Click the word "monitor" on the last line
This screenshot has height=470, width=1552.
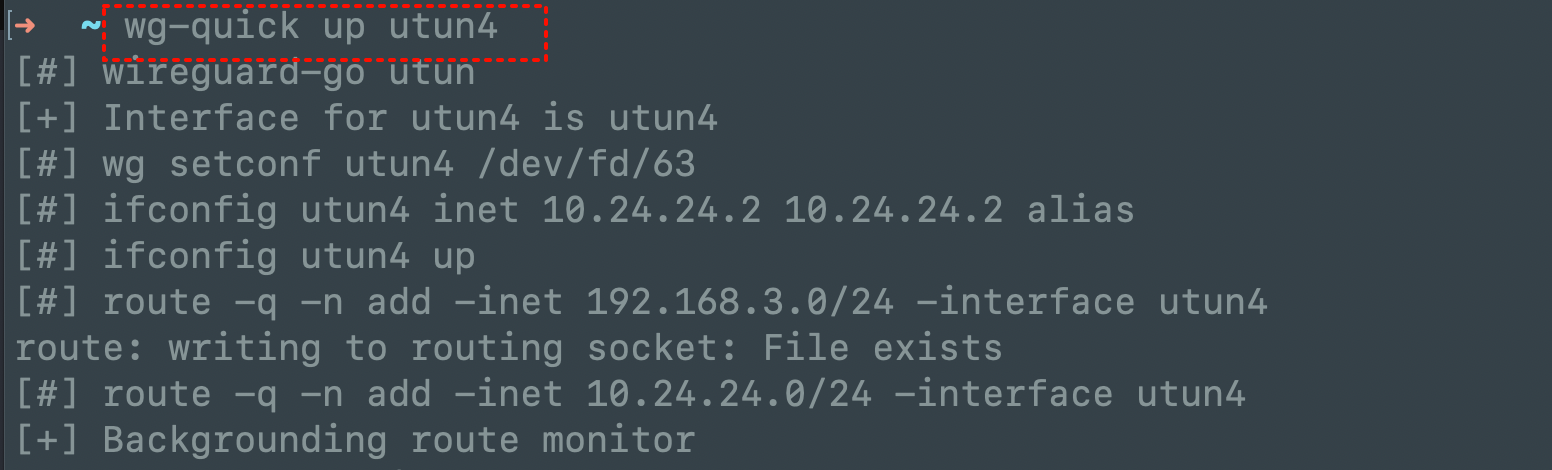pyautogui.click(x=618, y=440)
